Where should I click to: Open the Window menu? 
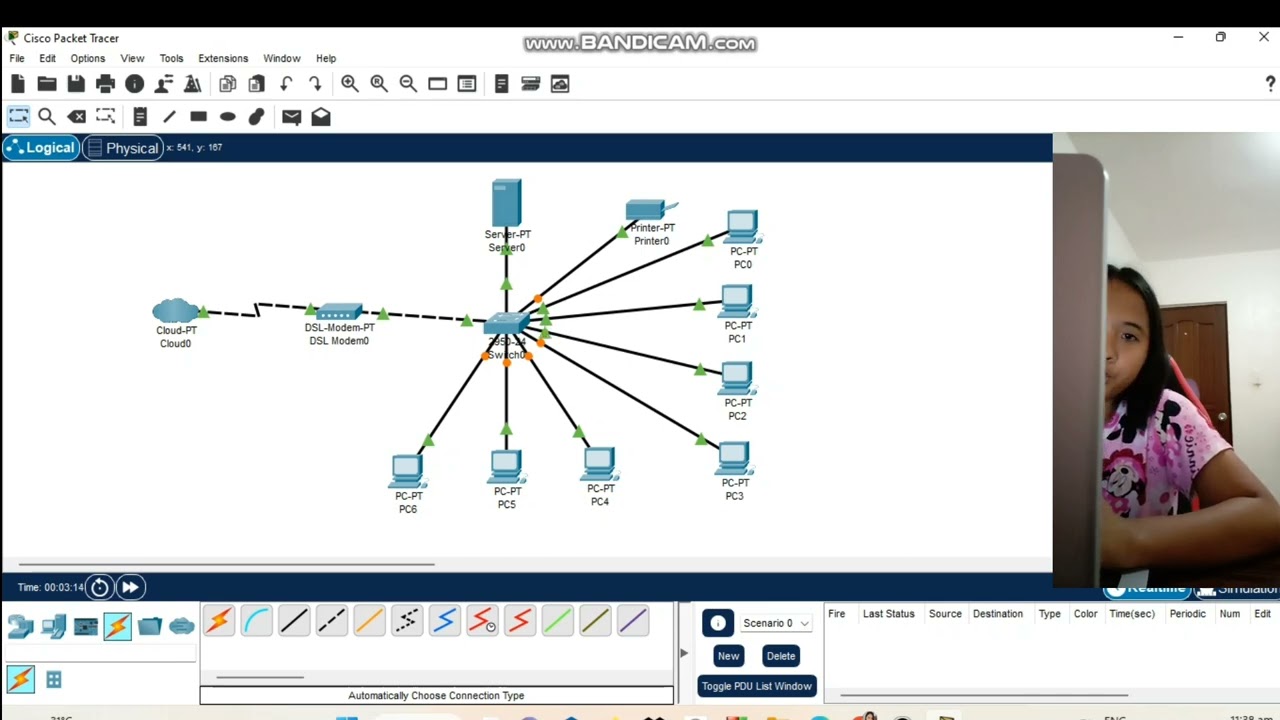pos(281,58)
